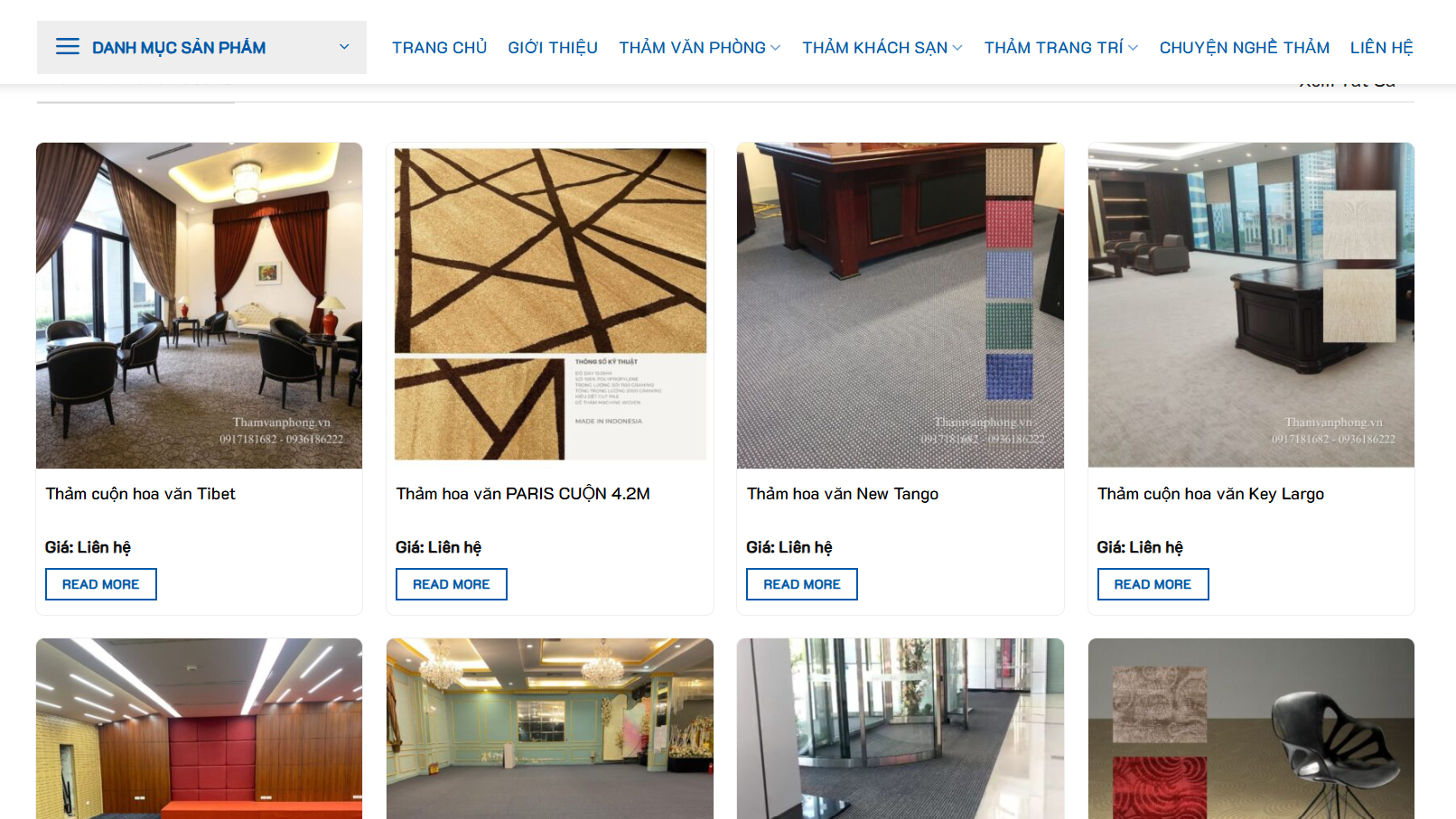Open the Thảm cuộn hoa văn Tibet product image
This screenshot has width=1456, height=819.
(x=199, y=305)
